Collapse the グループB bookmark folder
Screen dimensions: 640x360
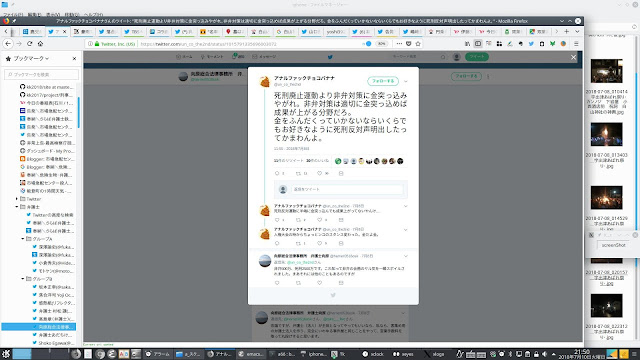point(23,279)
